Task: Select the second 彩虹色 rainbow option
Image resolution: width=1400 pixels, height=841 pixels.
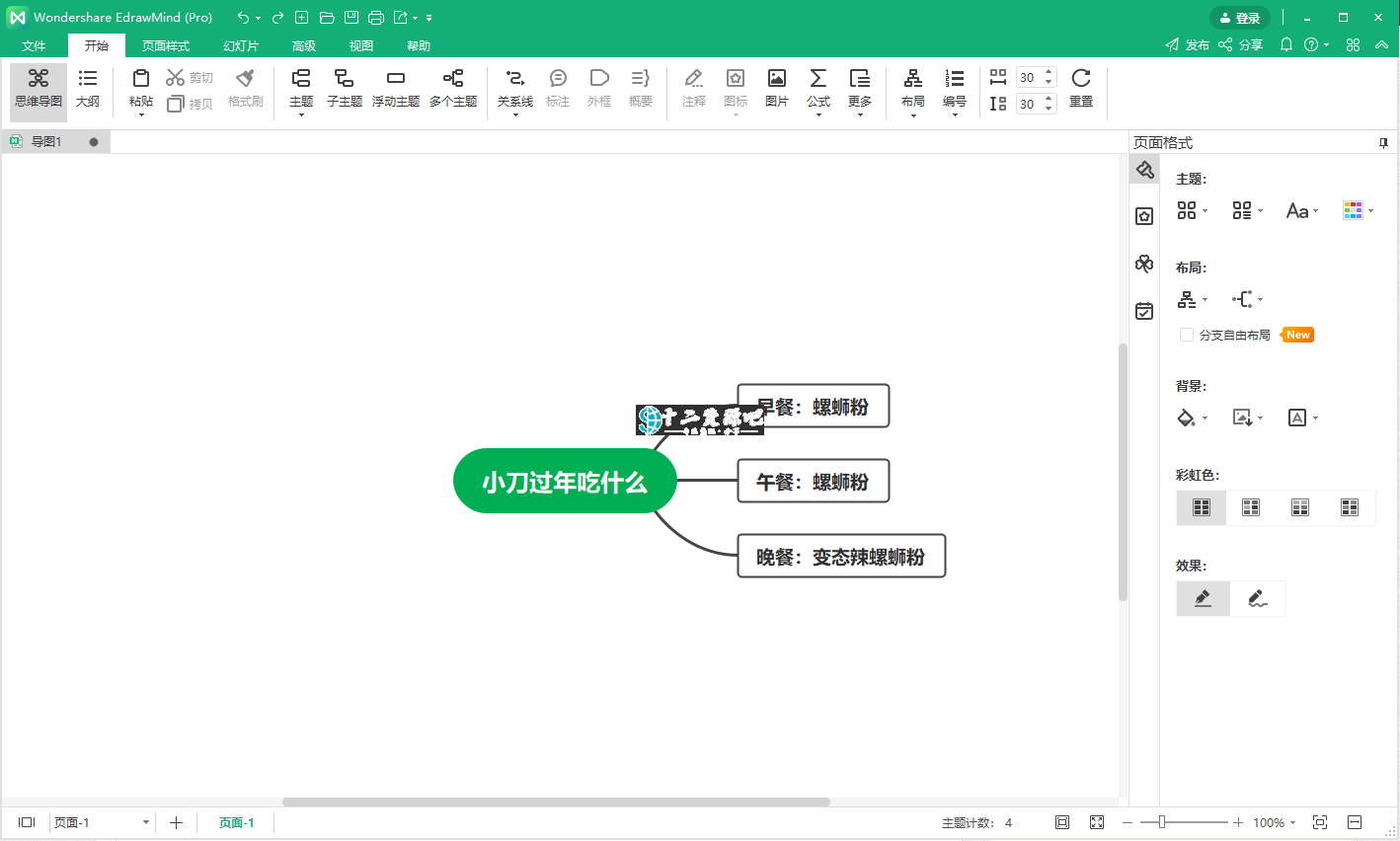Action: (x=1251, y=507)
